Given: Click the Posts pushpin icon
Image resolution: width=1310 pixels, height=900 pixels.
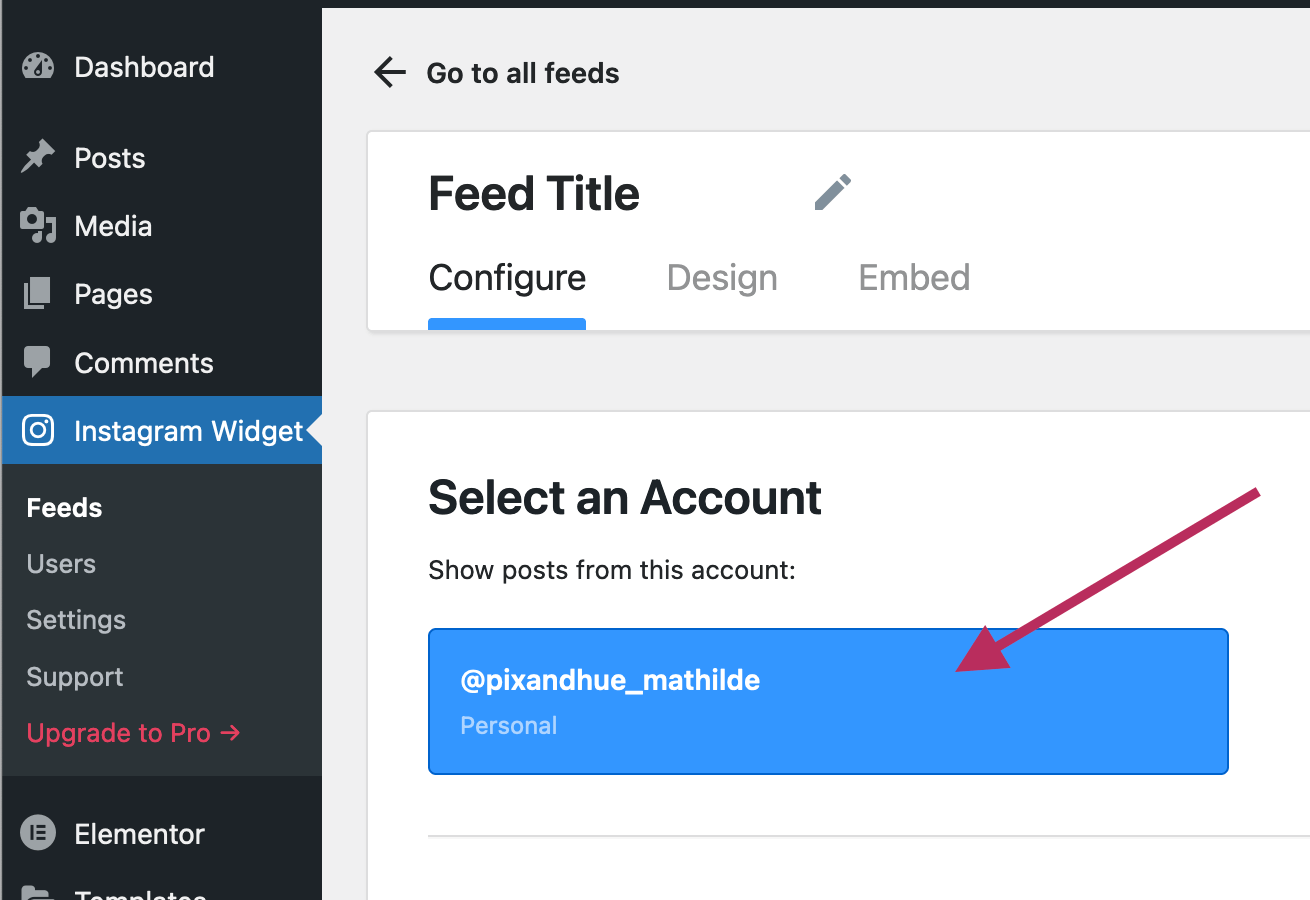Looking at the screenshot, I should [x=38, y=158].
